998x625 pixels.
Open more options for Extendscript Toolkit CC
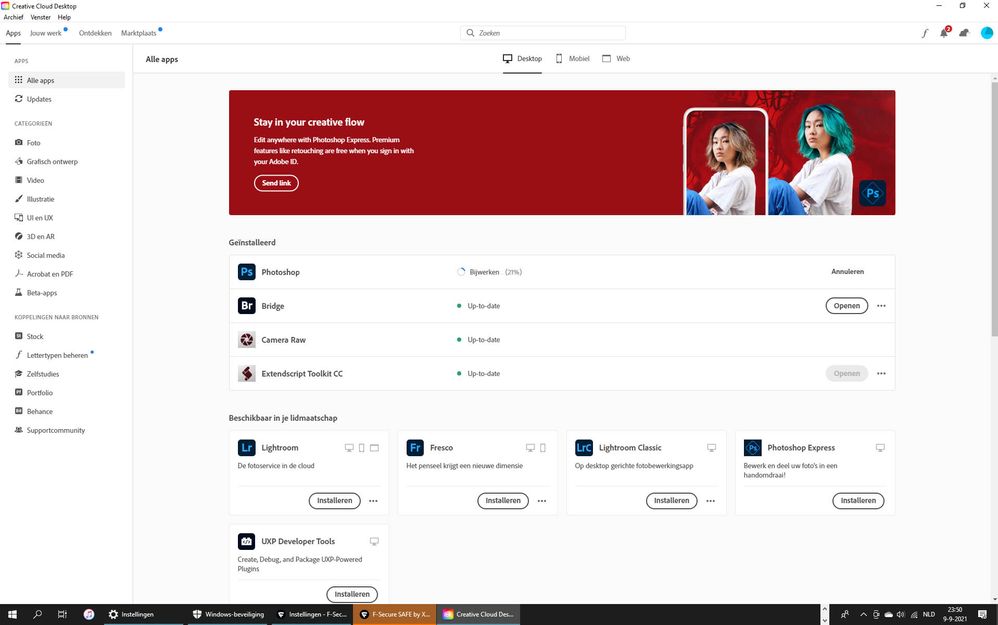(x=881, y=374)
